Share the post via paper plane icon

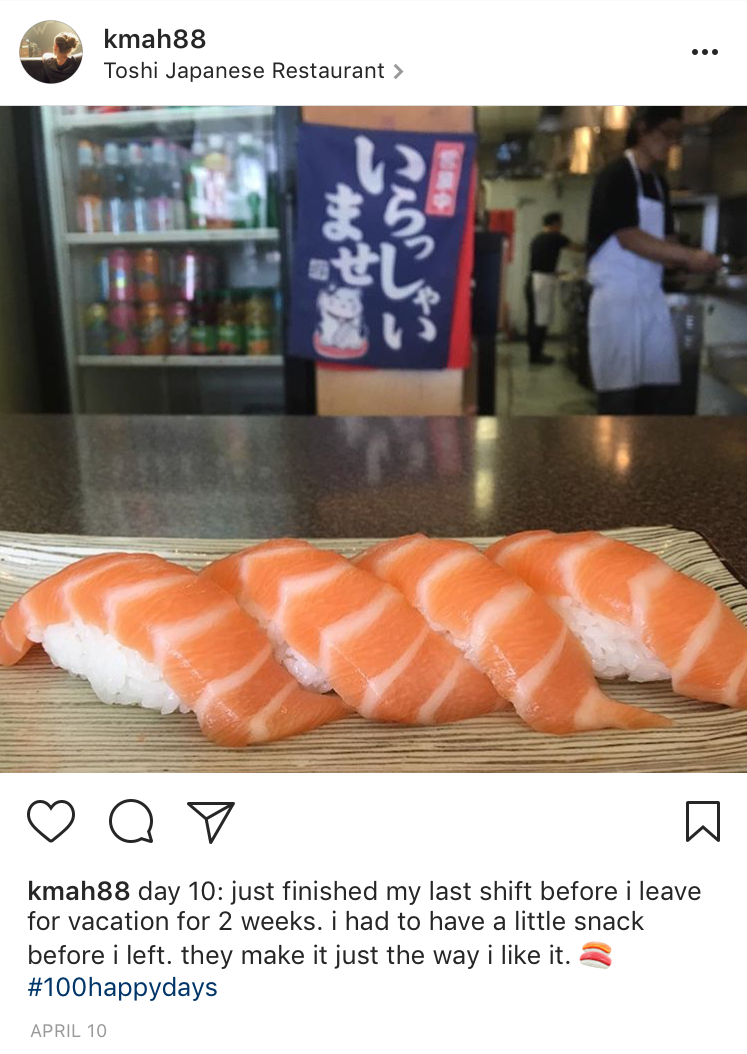[211, 821]
